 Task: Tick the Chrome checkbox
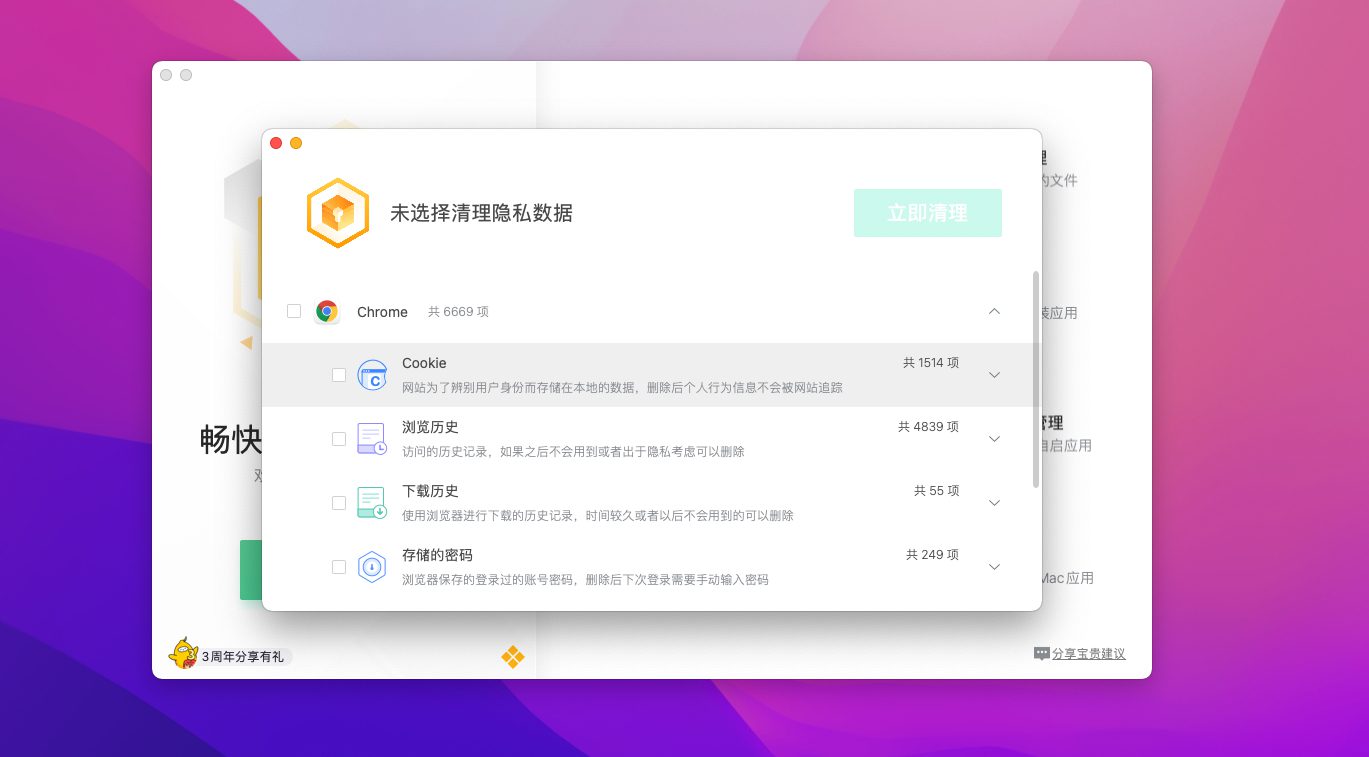(x=294, y=311)
